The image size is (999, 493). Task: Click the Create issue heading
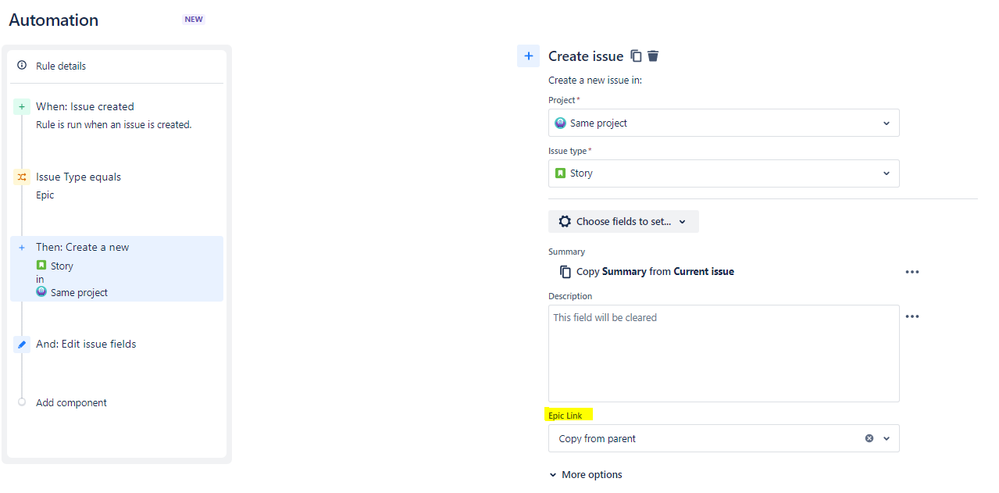(x=586, y=56)
